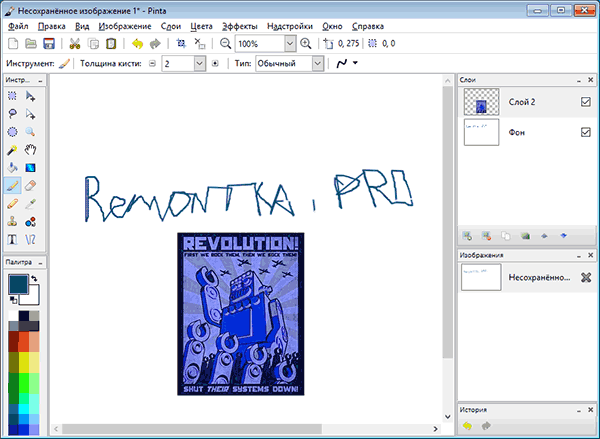Screen dimensions: 600x439
Task: Click the swap colors arrow icon
Action: [x=34, y=279]
